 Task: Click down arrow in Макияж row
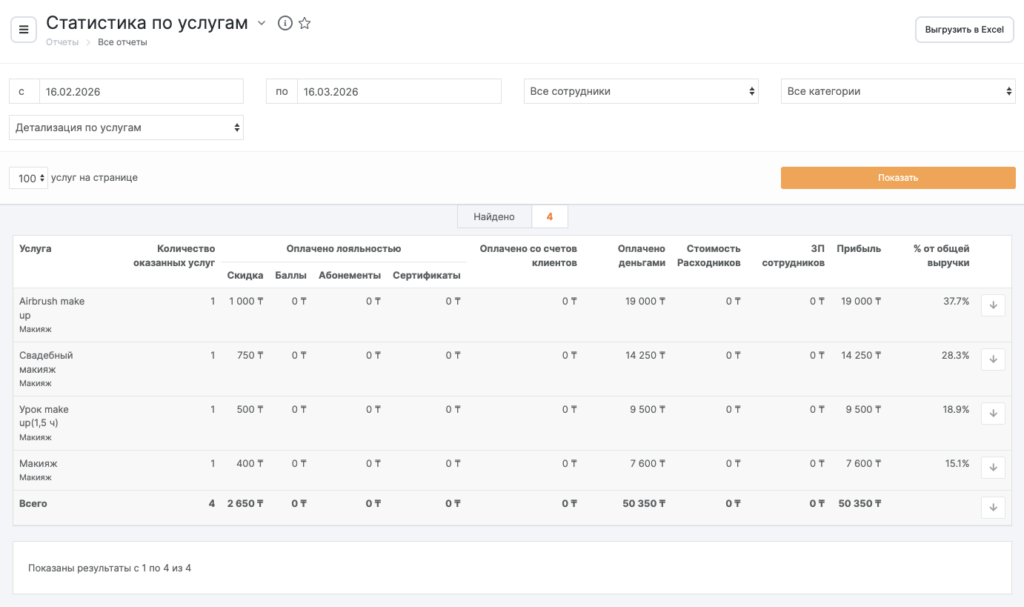(x=993, y=467)
